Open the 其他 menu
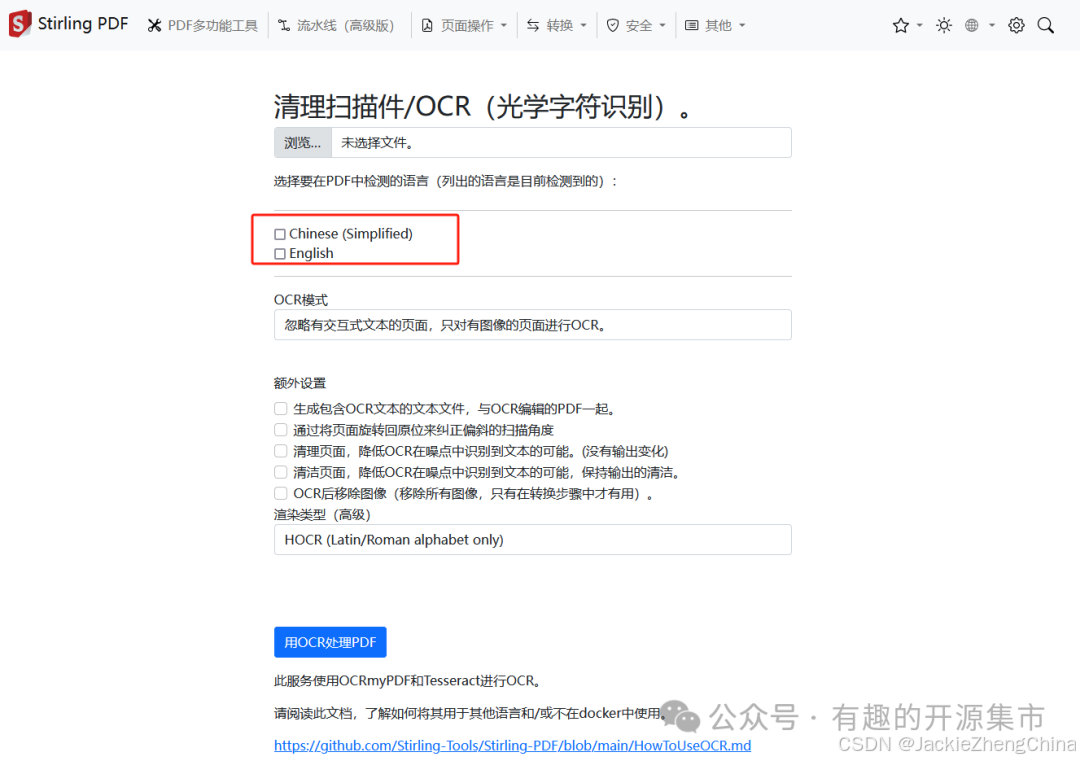This screenshot has height=761, width=1080. (x=715, y=25)
